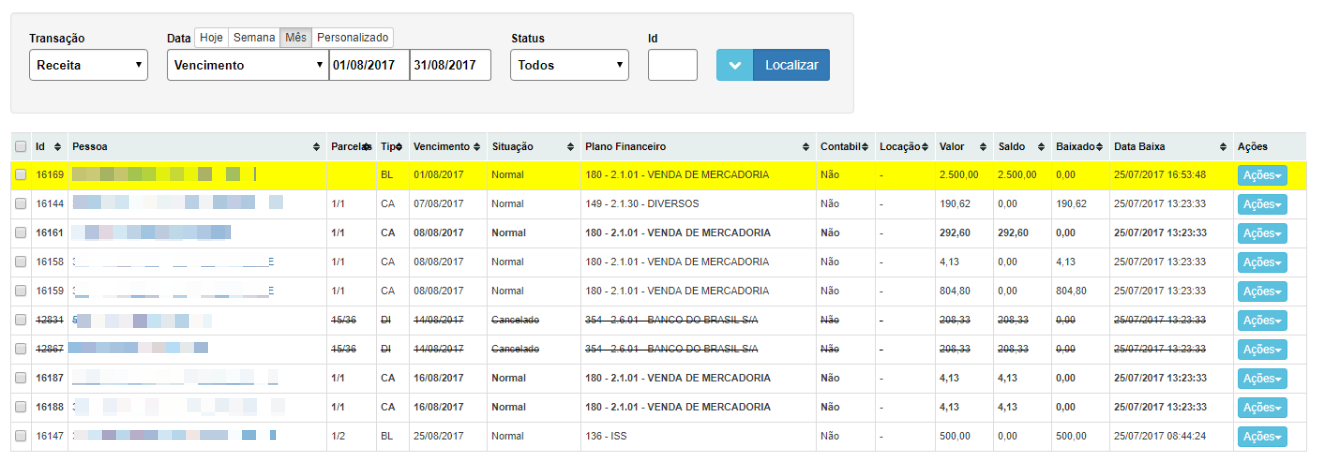The height and width of the screenshot is (460, 1320).
Task: Click the Id filter input field
Action: click(x=672, y=65)
